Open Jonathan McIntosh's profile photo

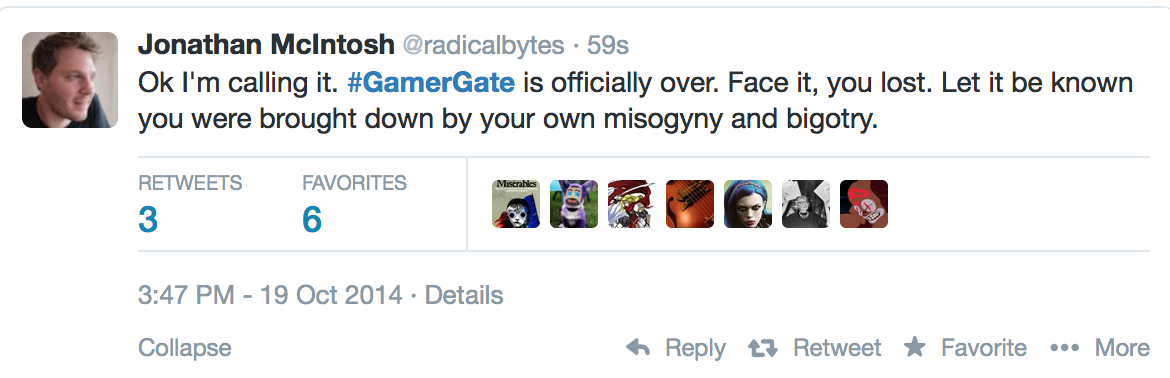[x=70, y=80]
